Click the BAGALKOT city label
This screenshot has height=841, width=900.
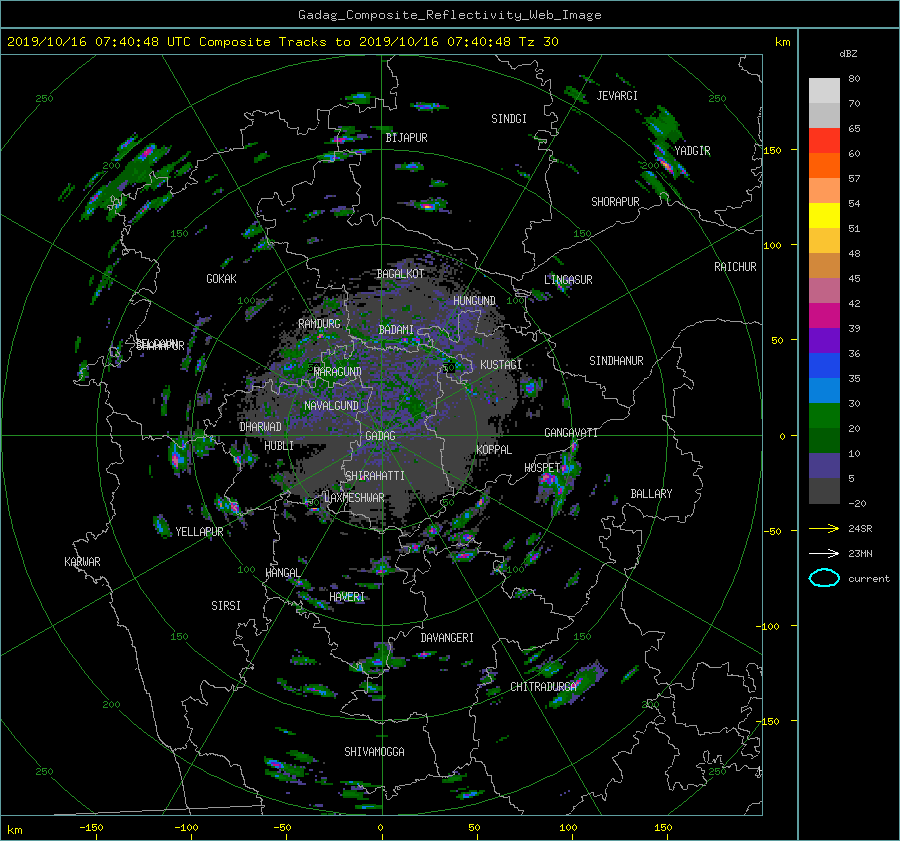click(x=400, y=274)
